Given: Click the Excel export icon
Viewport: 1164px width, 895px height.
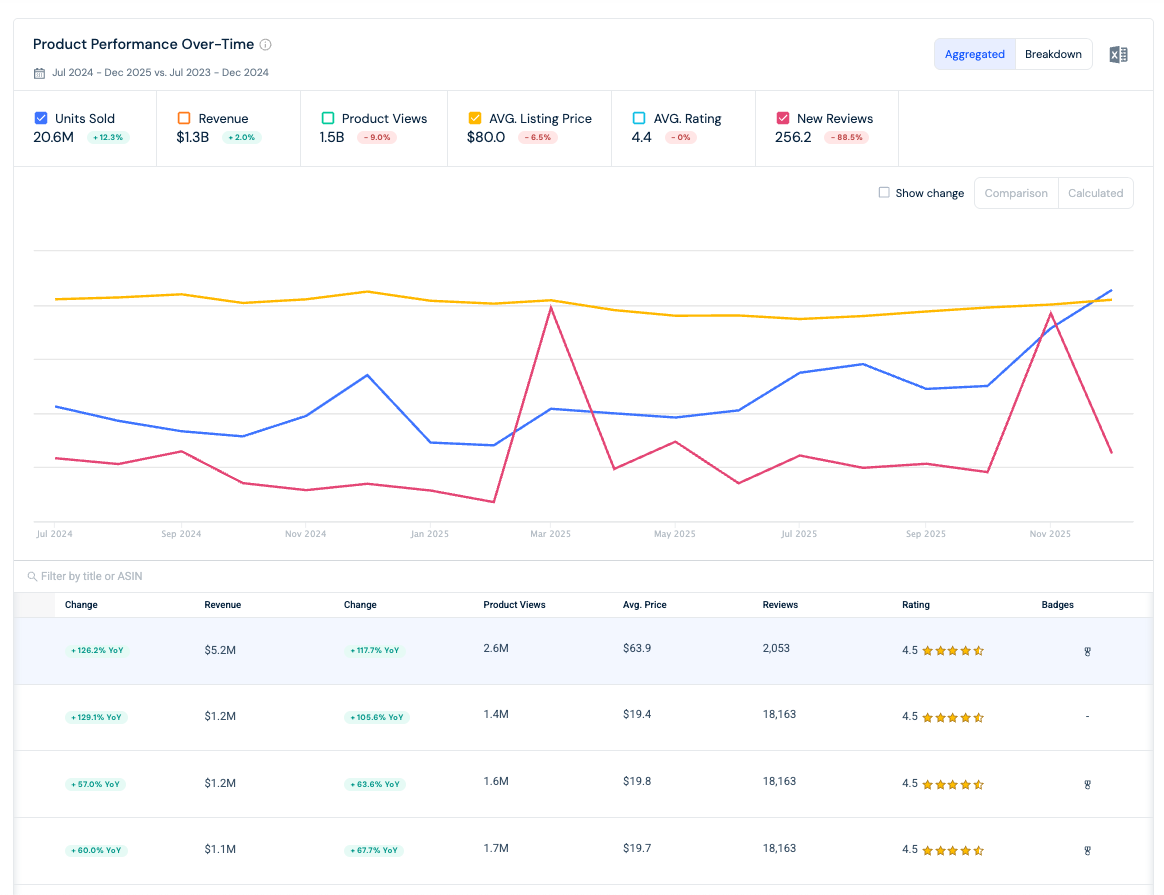Looking at the screenshot, I should click(x=1118, y=54).
